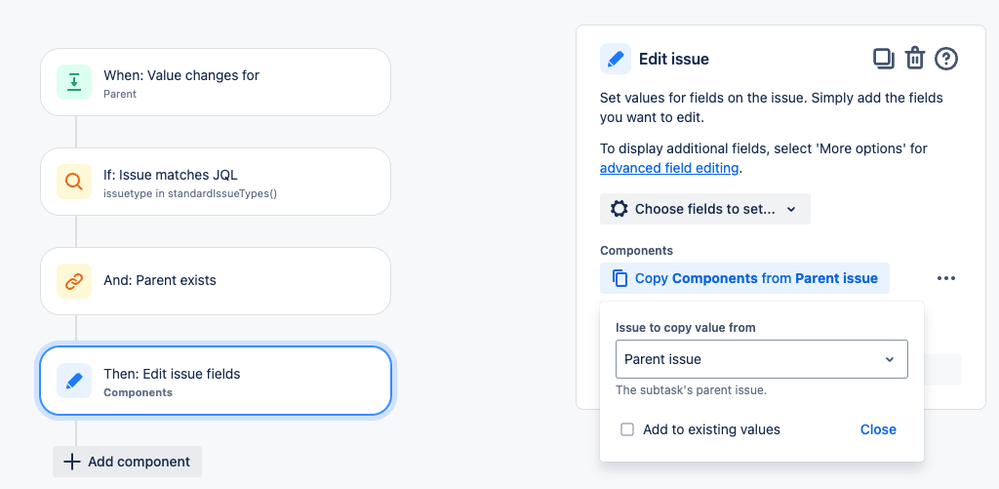The height and width of the screenshot is (489, 999).
Task: Open advanced field editing link
Action: coord(669,168)
